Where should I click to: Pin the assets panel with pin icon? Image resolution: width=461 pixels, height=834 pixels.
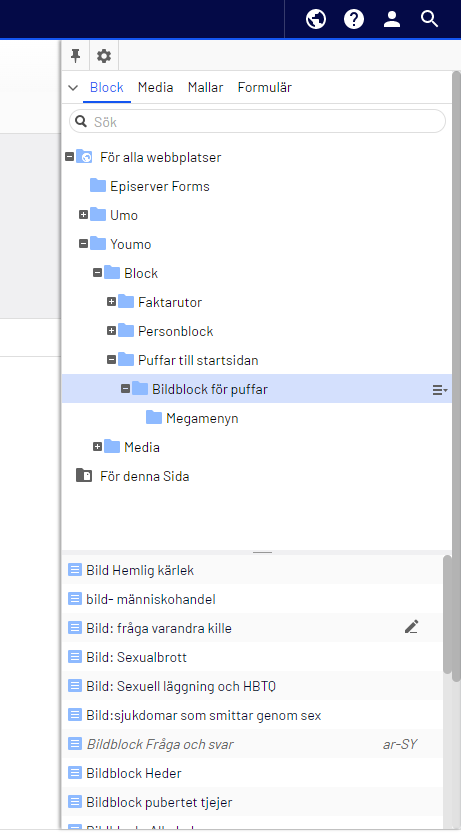tap(76, 56)
